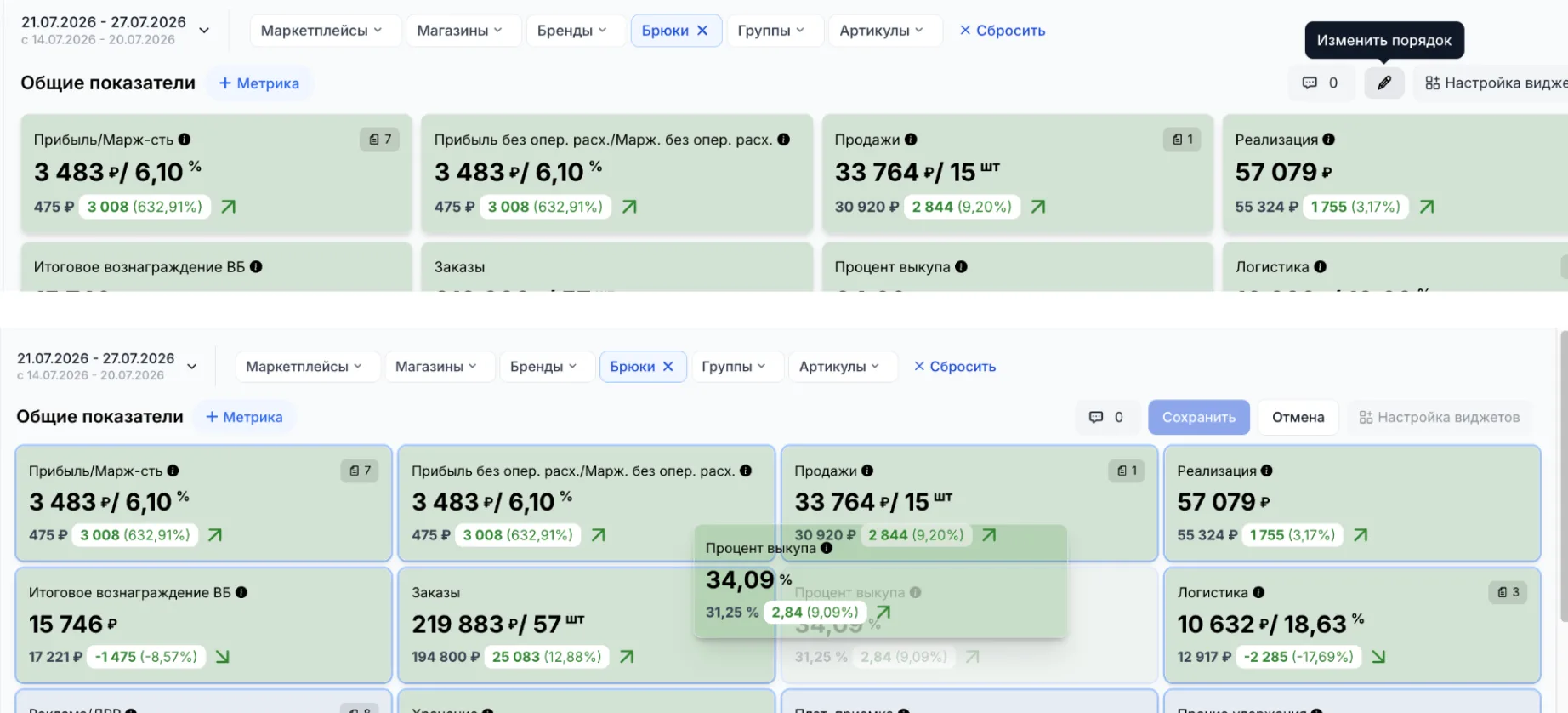The image size is (1568, 713).
Task: Click the 2,84 (9,09%) value on dragged Процент выкупа card
Action: click(815, 613)
